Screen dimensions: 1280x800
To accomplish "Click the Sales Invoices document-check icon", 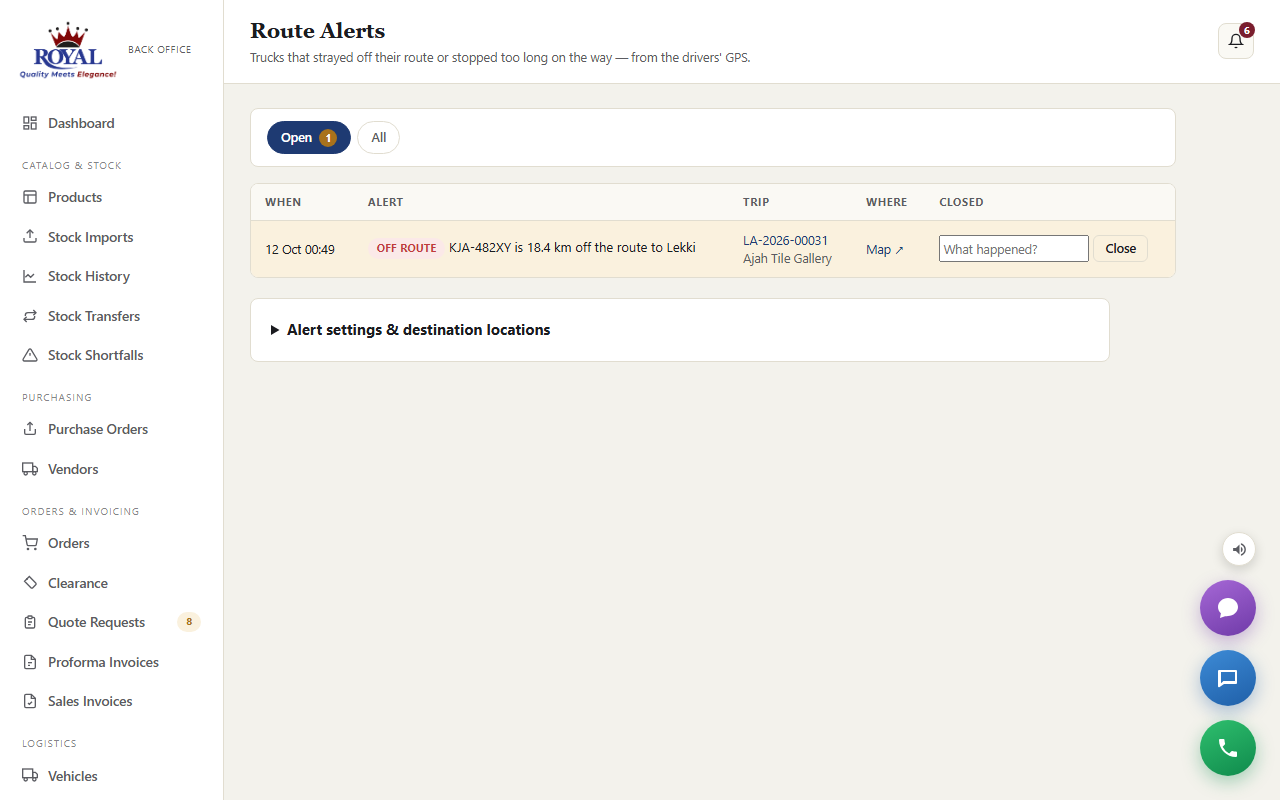I will [30, 701].
